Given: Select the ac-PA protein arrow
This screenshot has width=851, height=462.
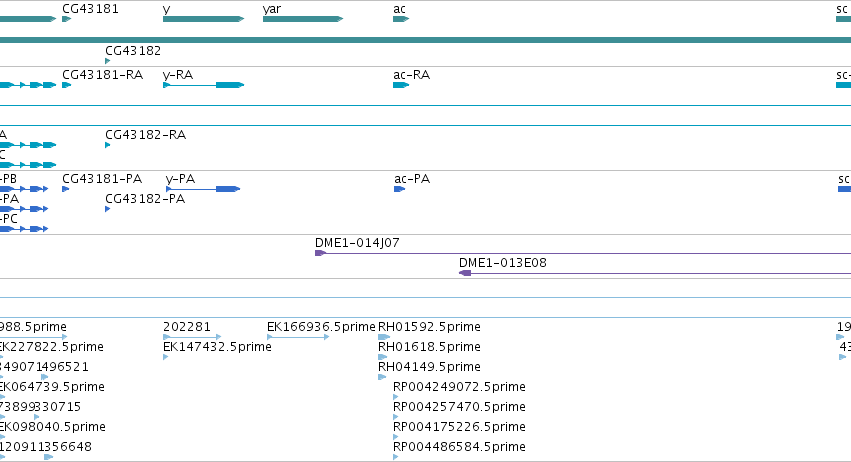Looking at the screenshot, I should pos(399,189).
